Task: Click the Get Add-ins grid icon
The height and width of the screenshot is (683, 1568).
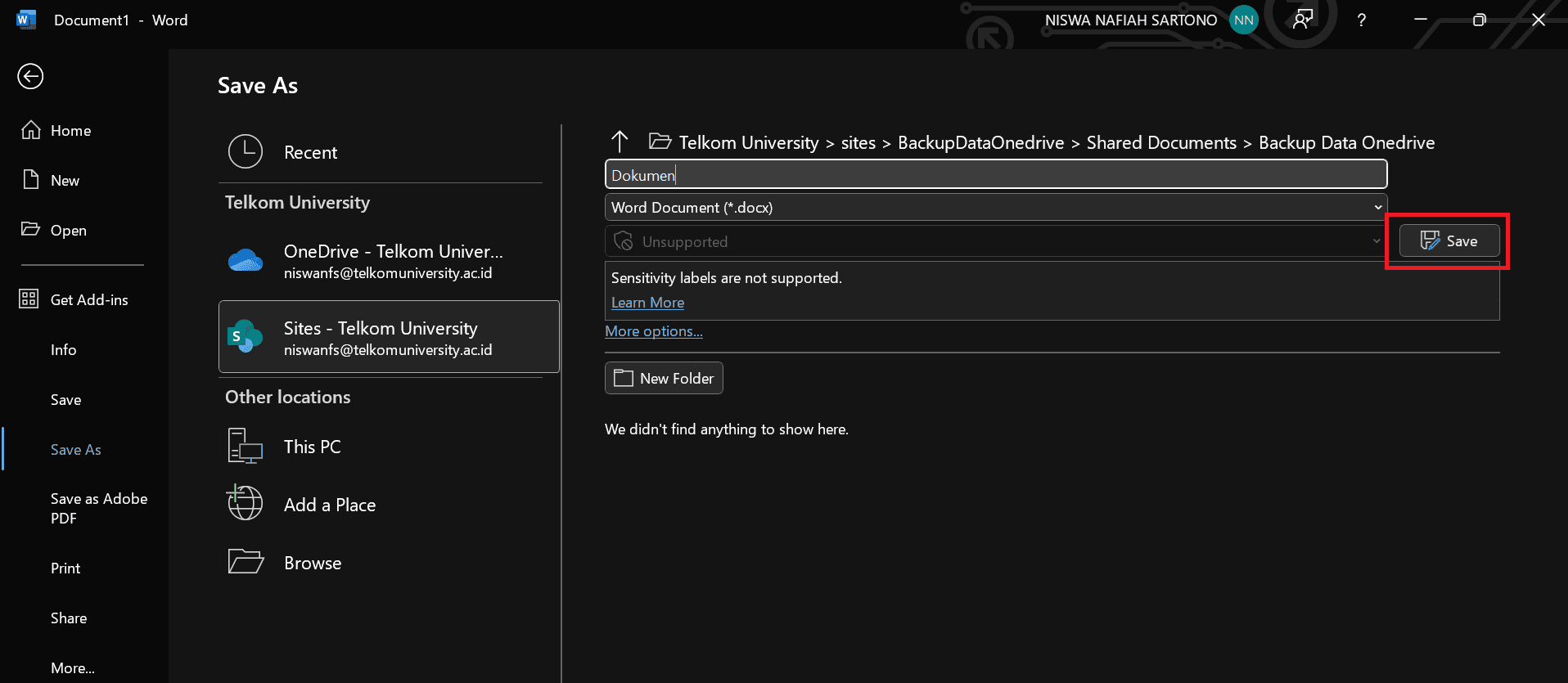Action: pos(29,299)
